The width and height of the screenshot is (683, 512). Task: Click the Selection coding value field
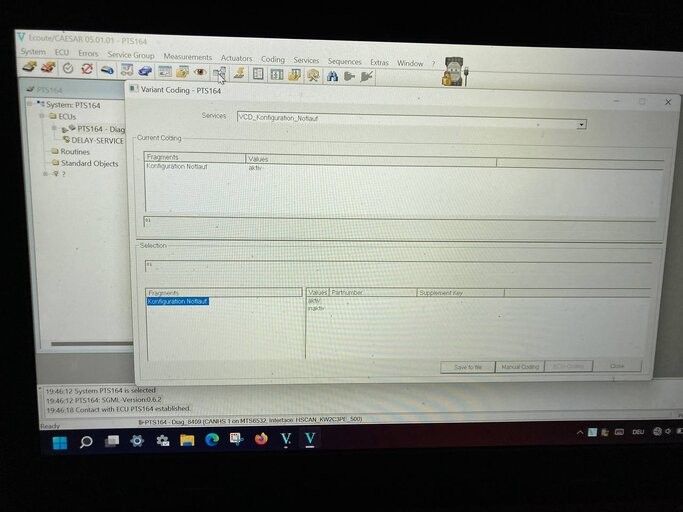[x=398, y=266]
